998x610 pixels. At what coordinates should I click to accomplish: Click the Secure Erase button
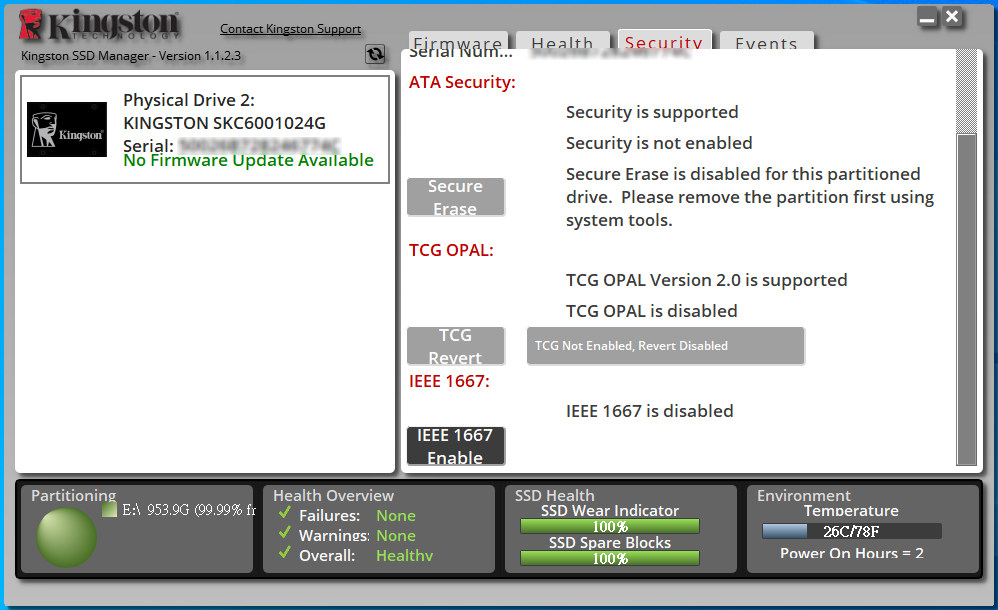click(x=455, y=197)
